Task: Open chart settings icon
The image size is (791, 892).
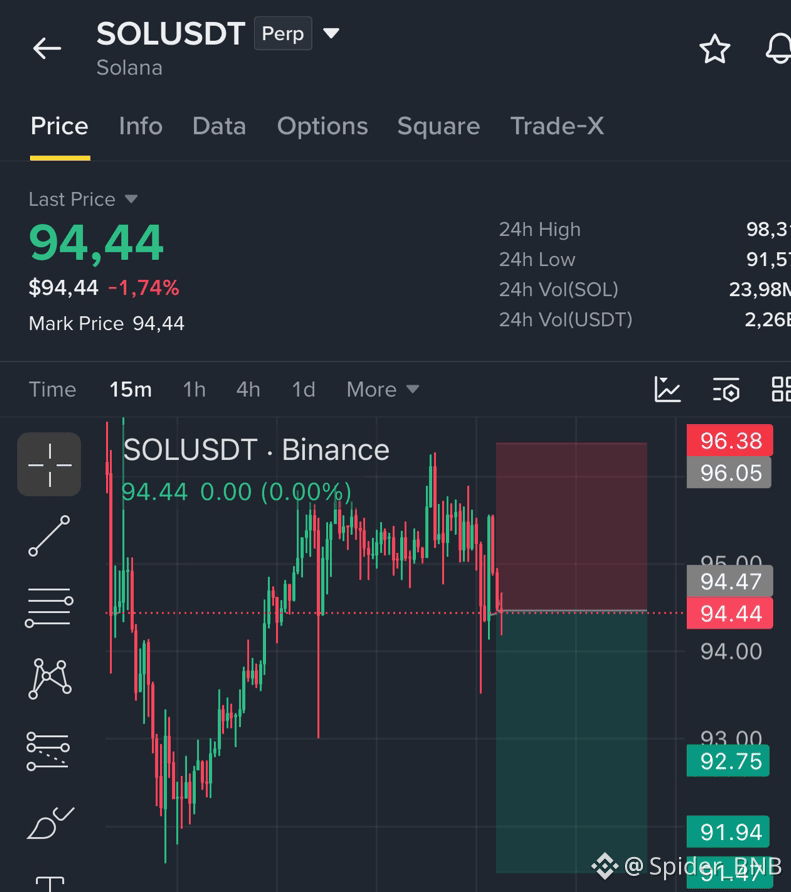Action: coord(726,390)
